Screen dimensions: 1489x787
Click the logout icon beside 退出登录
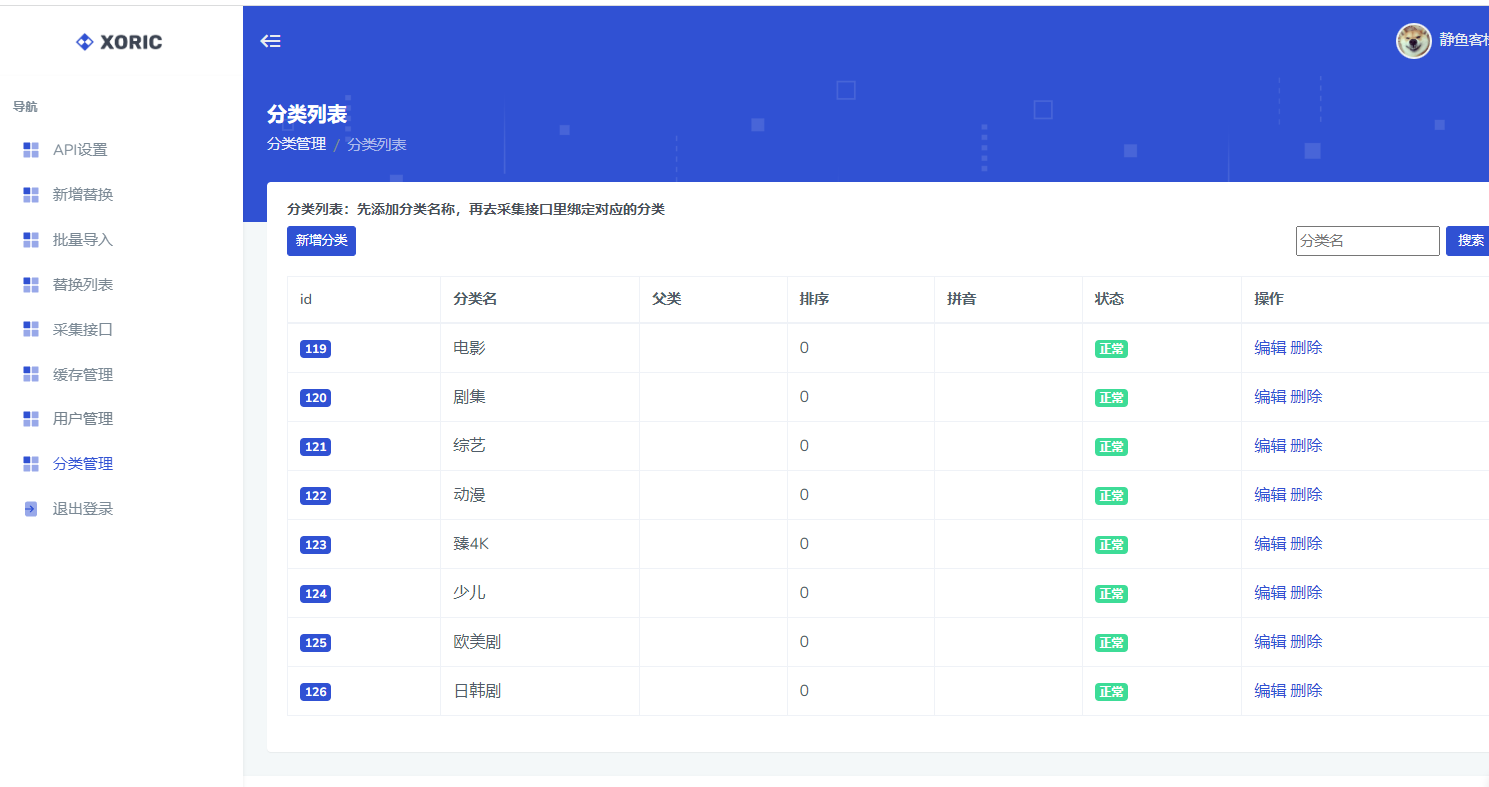(x=31, y=509)
